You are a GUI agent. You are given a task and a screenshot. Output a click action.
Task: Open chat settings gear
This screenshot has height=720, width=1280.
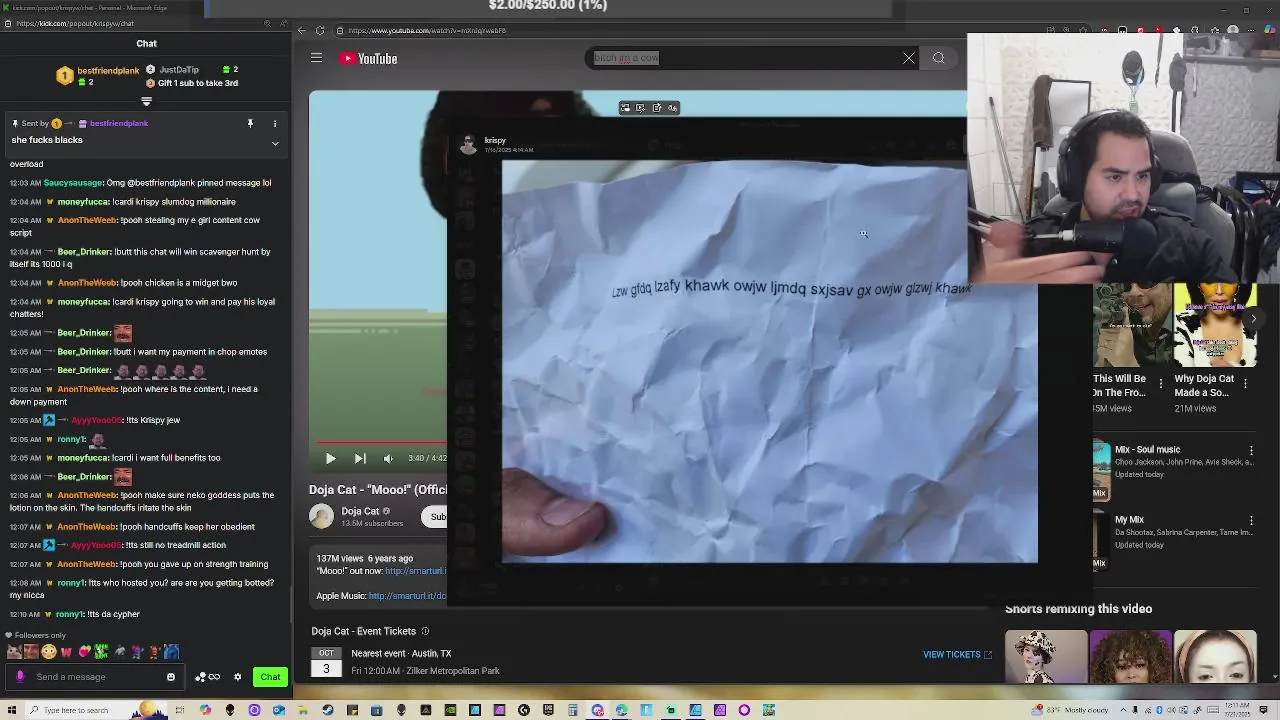[x=237, y=677]
